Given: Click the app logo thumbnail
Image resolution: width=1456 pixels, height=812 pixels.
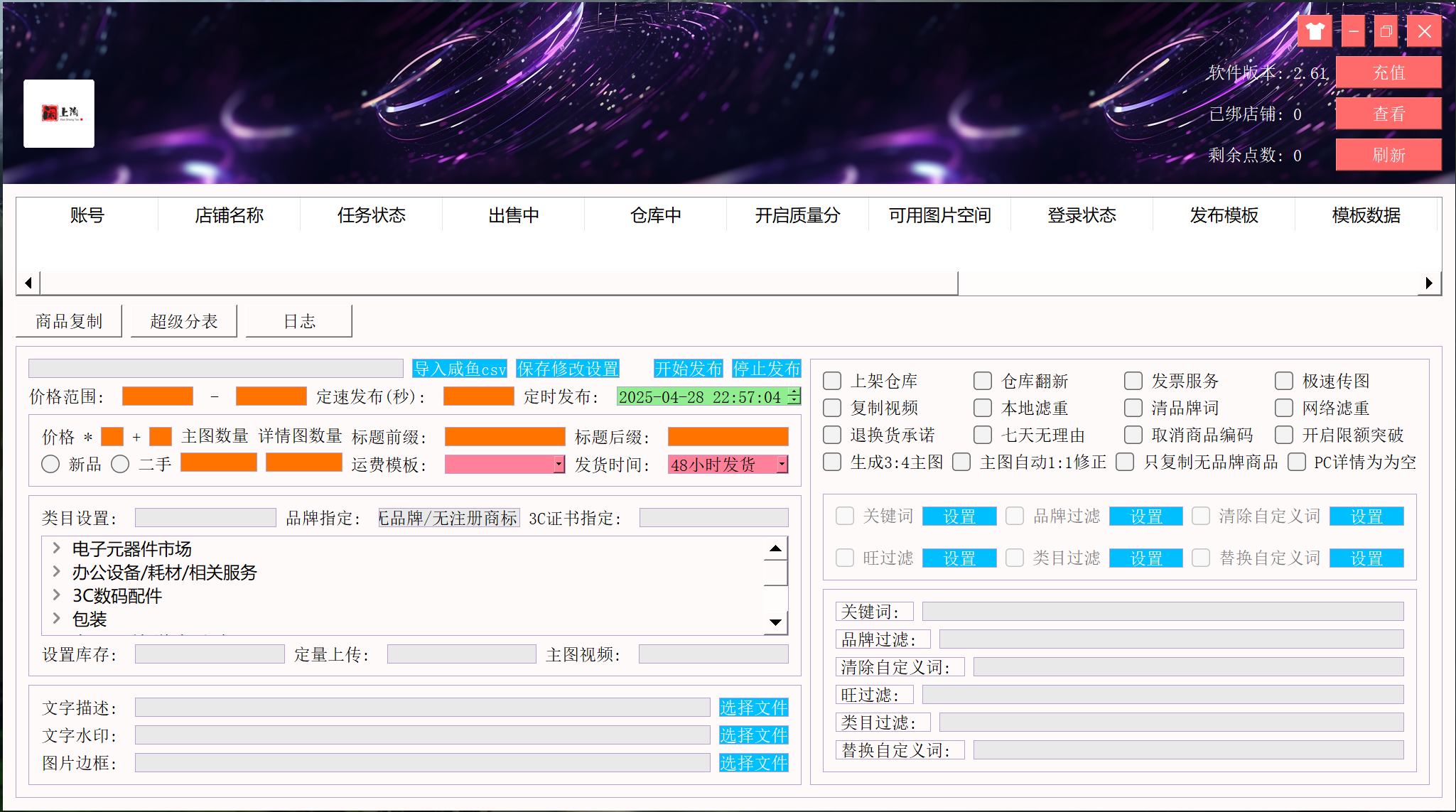Looking at the screenshot, I should click(59, 114).
